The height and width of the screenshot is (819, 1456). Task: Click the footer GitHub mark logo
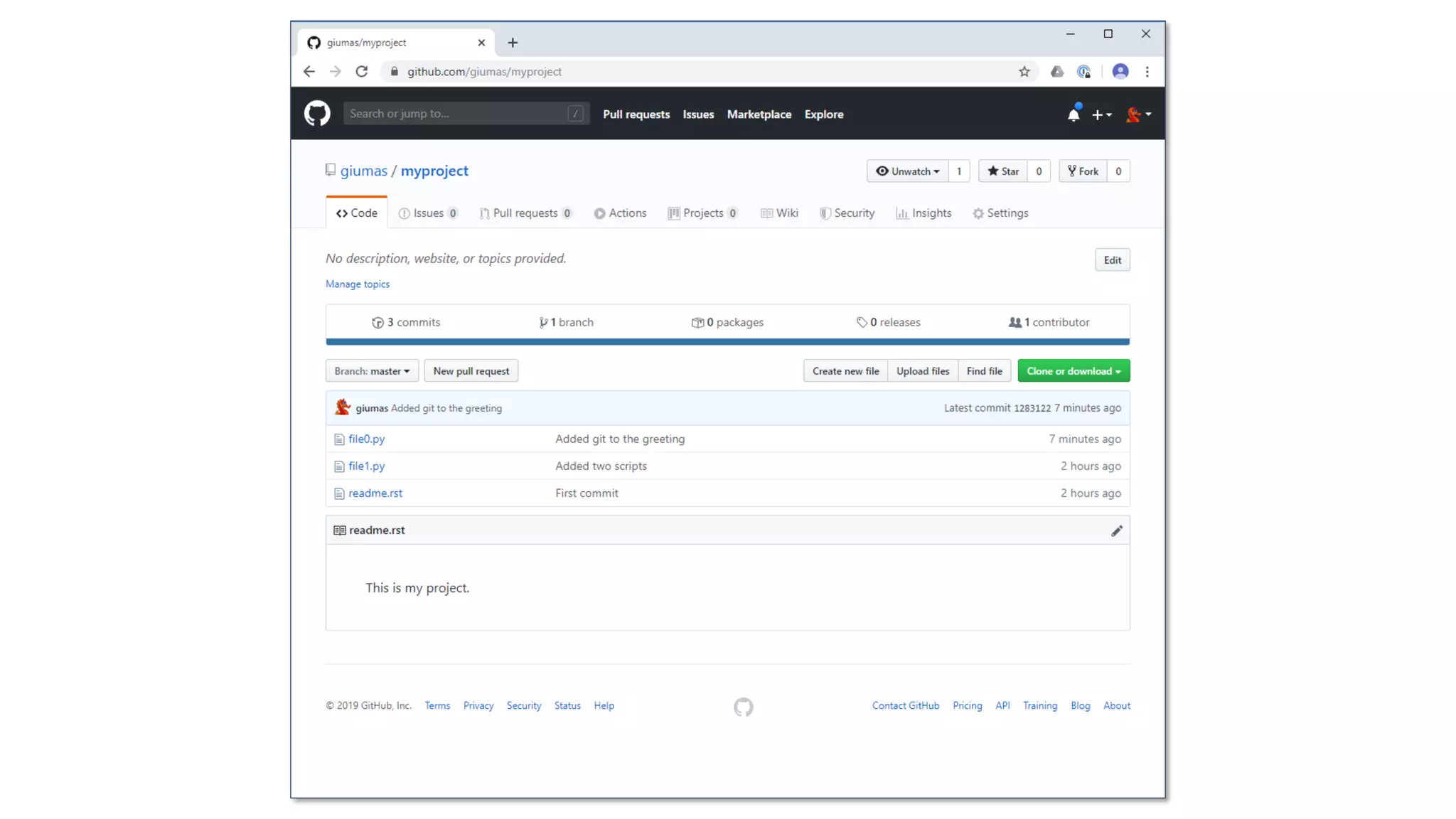(x=743, y=707)
